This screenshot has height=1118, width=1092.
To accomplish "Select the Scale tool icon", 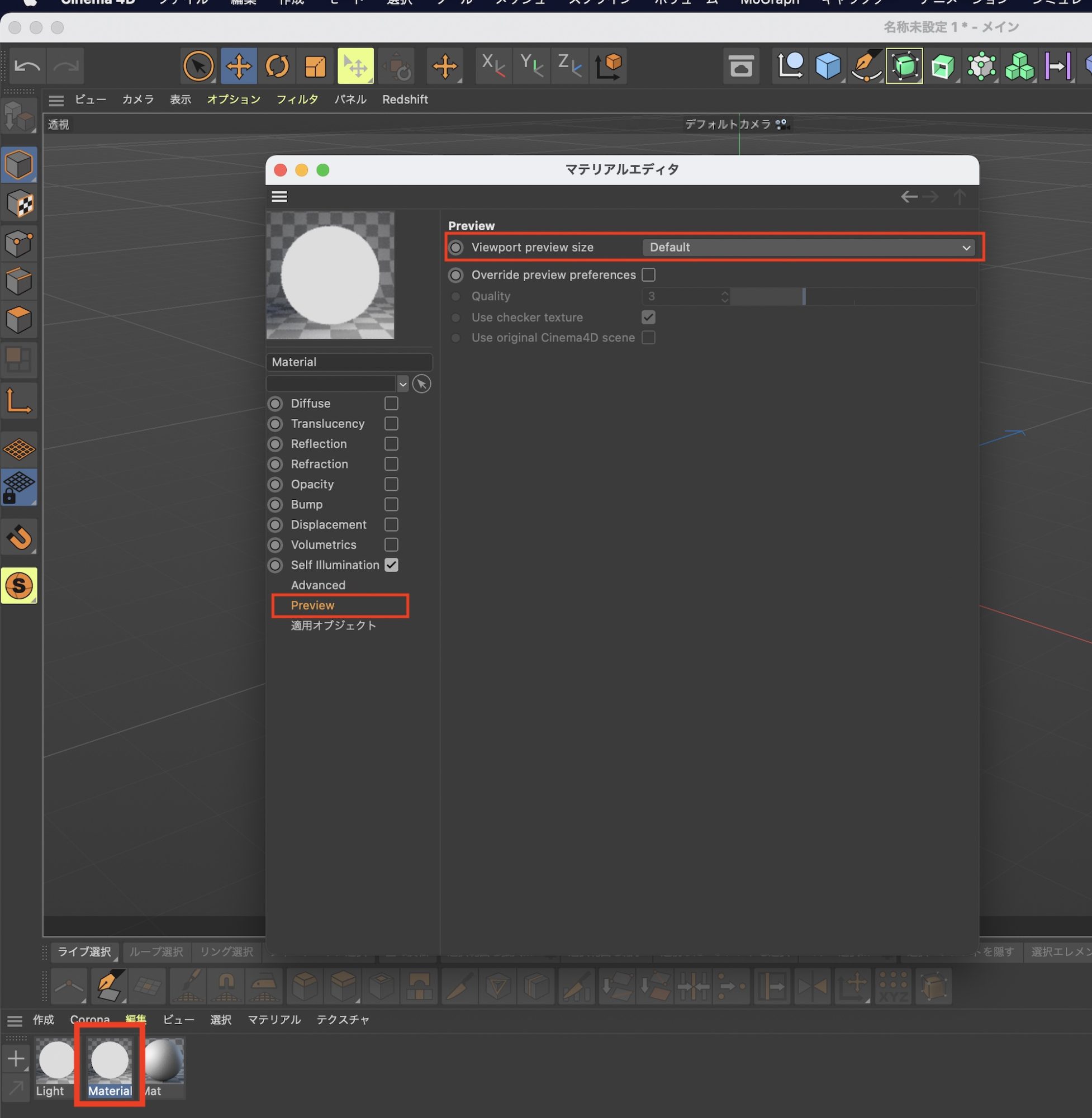I will tap(315, 66).
